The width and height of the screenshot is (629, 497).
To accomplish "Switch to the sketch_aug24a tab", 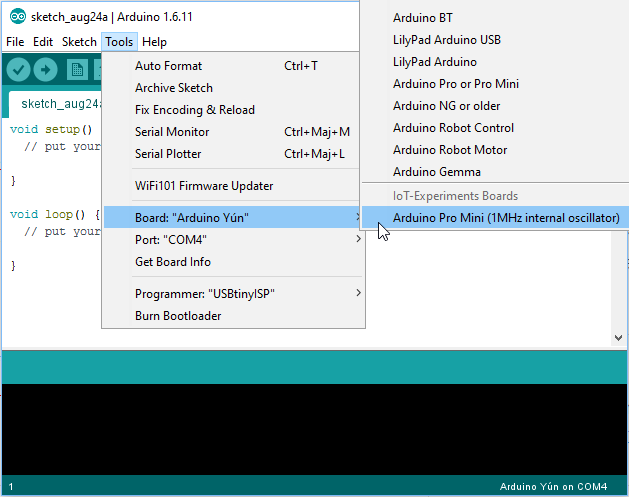I will pos(55,104).
